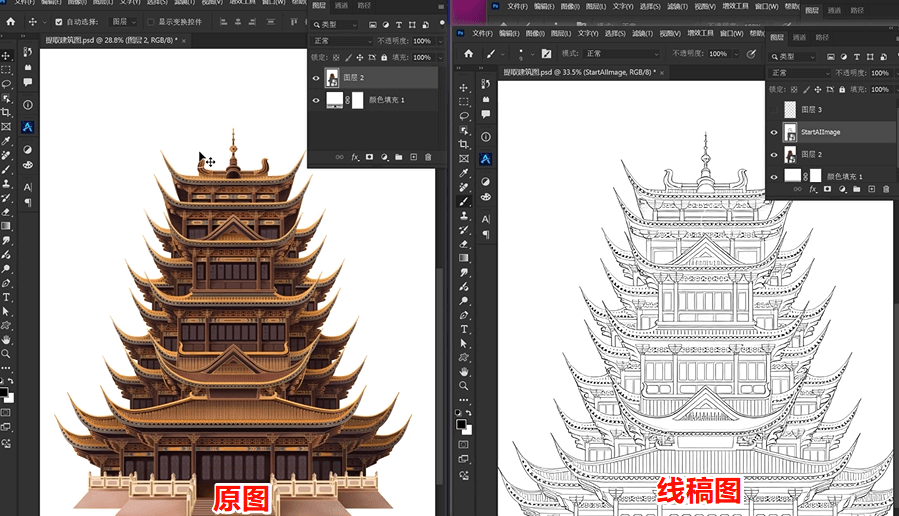Select 图层 2 thumbnail in left Layers panel
This screenshot has width=899, height=516.
click(332, 77)
